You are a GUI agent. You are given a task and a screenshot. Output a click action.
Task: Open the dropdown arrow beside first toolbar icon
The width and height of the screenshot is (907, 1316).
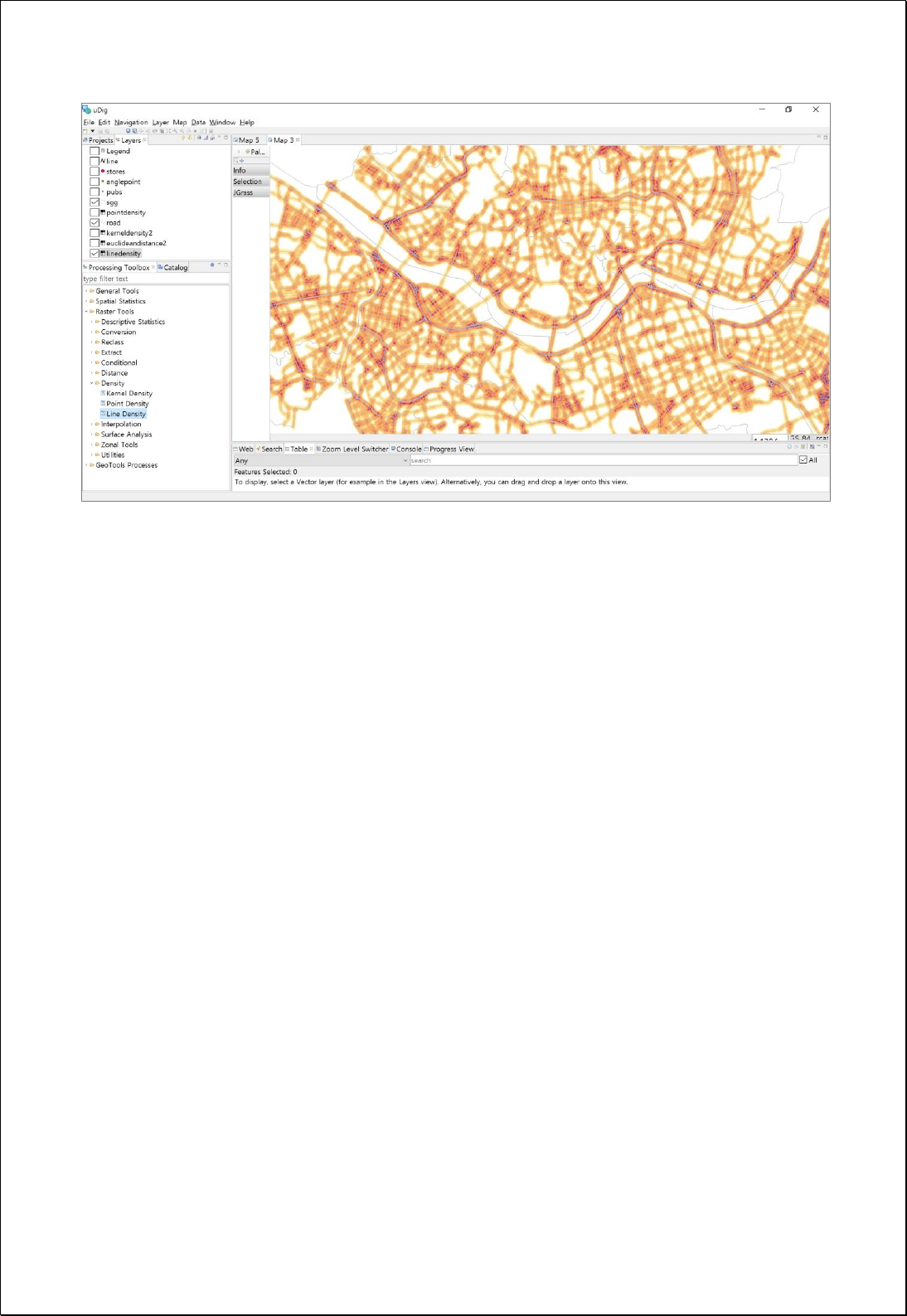click(x=93, y=131)
